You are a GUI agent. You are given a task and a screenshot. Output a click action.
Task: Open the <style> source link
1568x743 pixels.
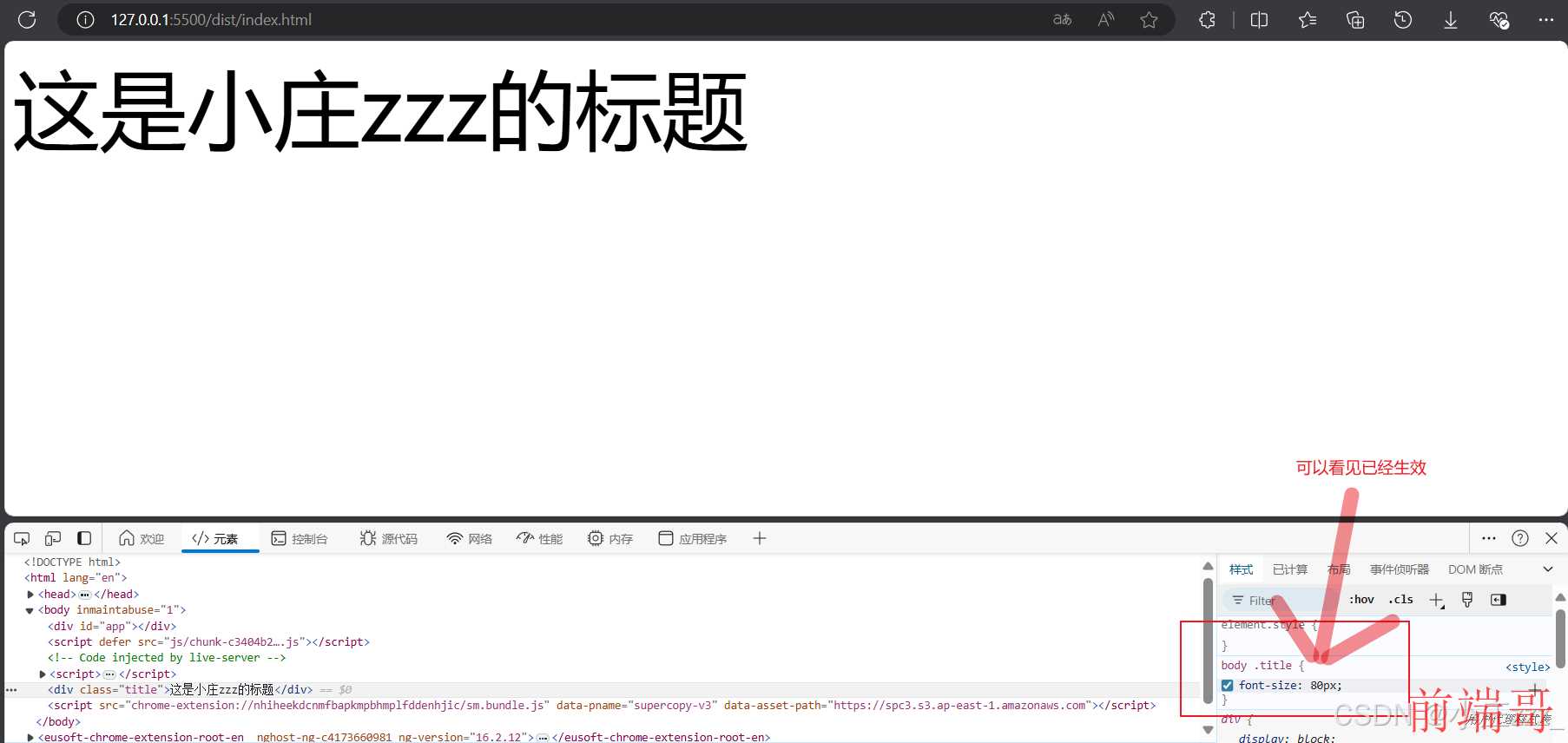click(1527, 667)
